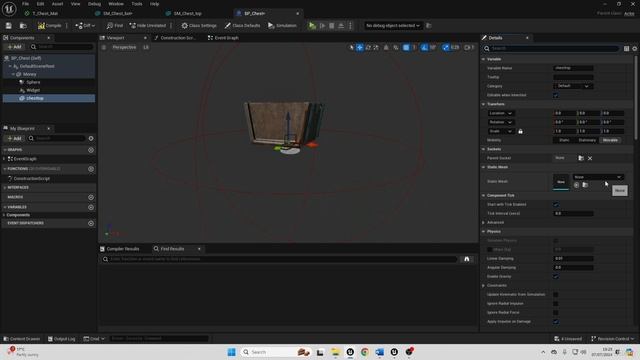
Task: Open the Location type dropdown
Action: coord(500,113)
